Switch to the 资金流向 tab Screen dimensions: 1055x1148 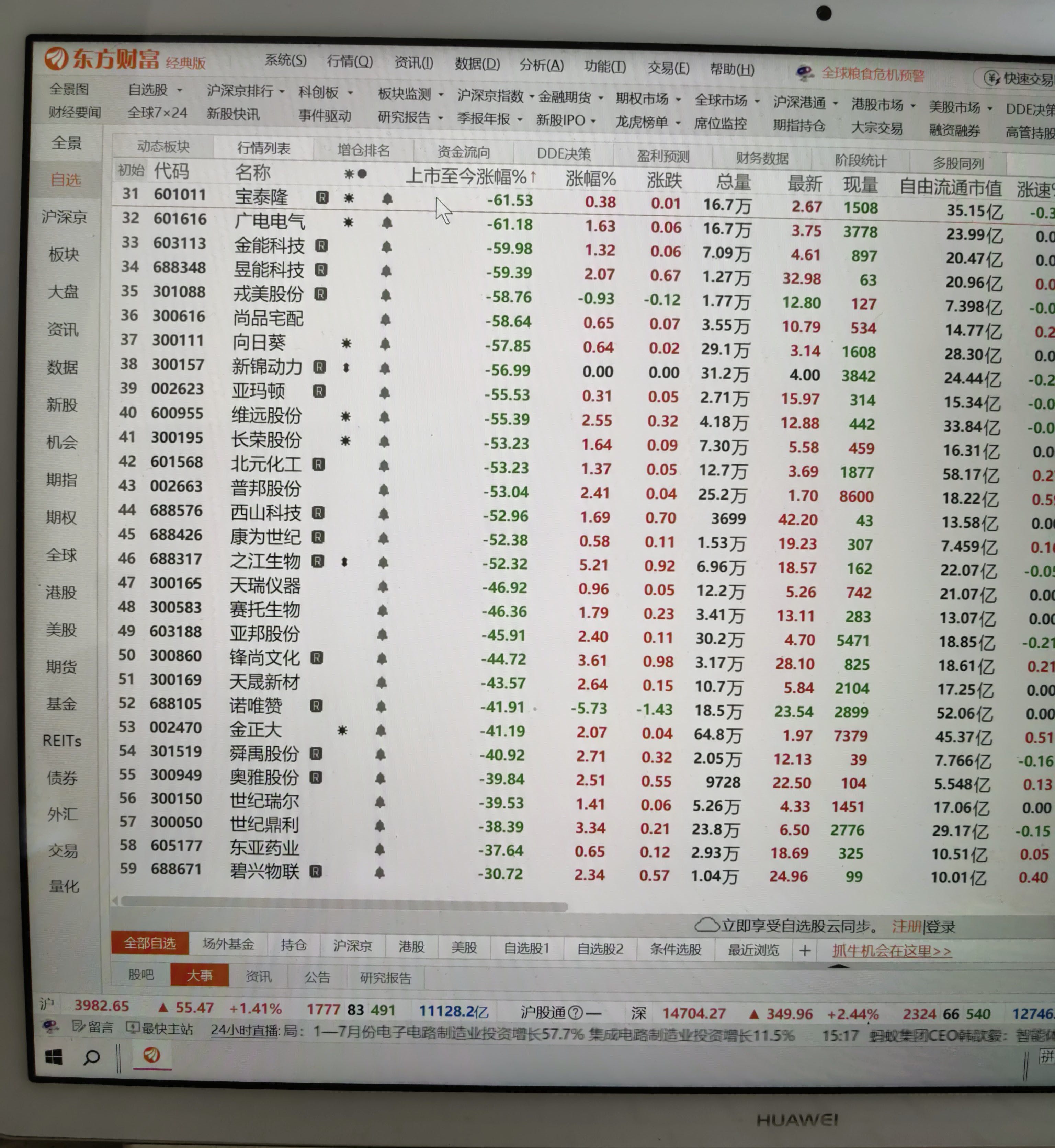click(x=464, y=152)
